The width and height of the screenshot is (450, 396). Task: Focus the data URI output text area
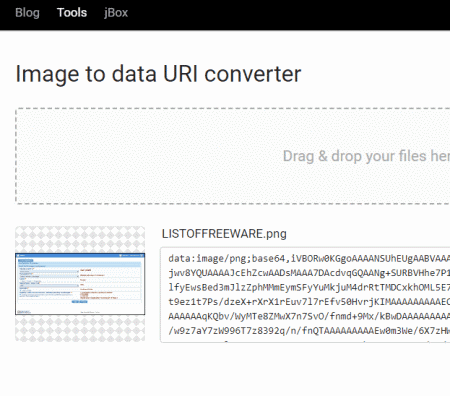305,295
